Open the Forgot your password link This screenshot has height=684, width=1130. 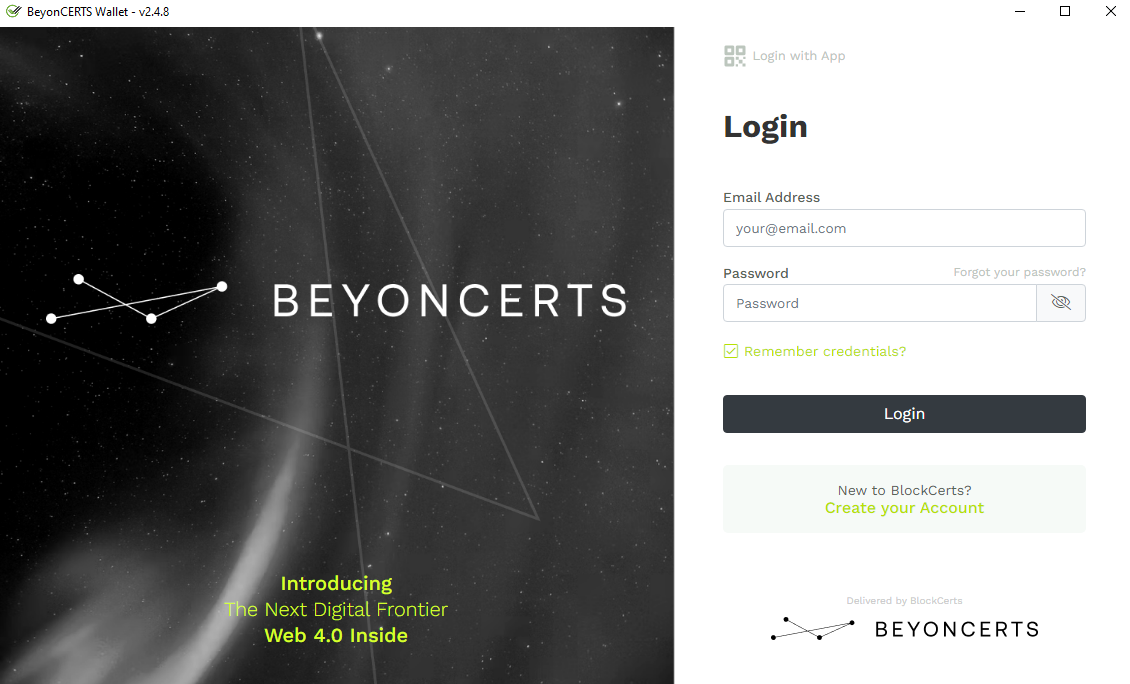pos(1019,271)
